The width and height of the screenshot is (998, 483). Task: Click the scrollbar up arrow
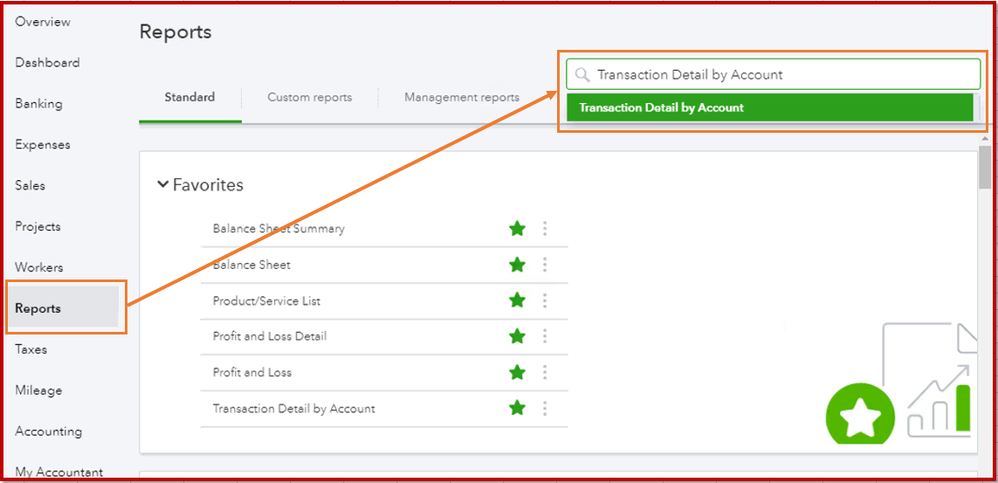pyautogui.click(x=985, y=138)
